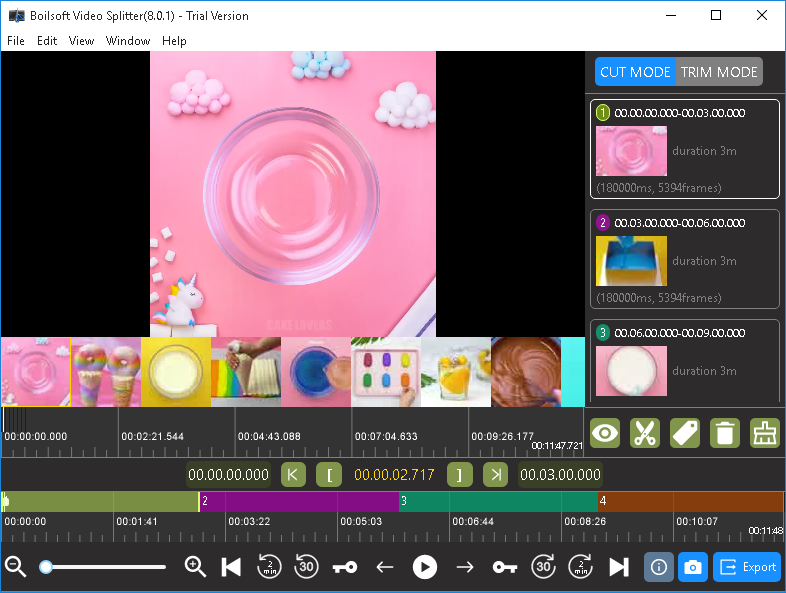The height and width of the screenshot is (593, 786).
Task: Click 00:02:21.544 on the ruler
Action: click(152, 437)
